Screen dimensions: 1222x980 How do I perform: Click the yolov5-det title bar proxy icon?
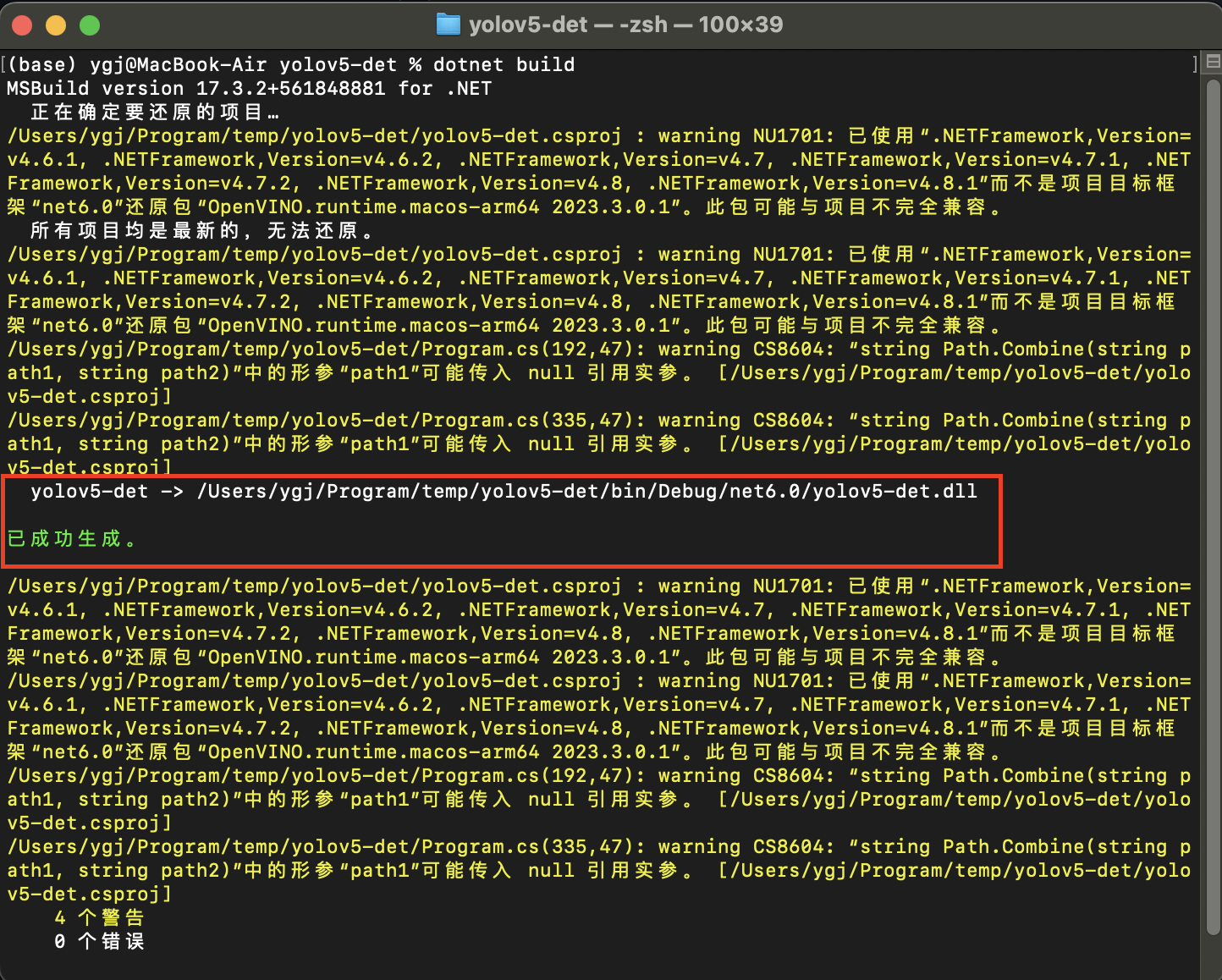449,25
